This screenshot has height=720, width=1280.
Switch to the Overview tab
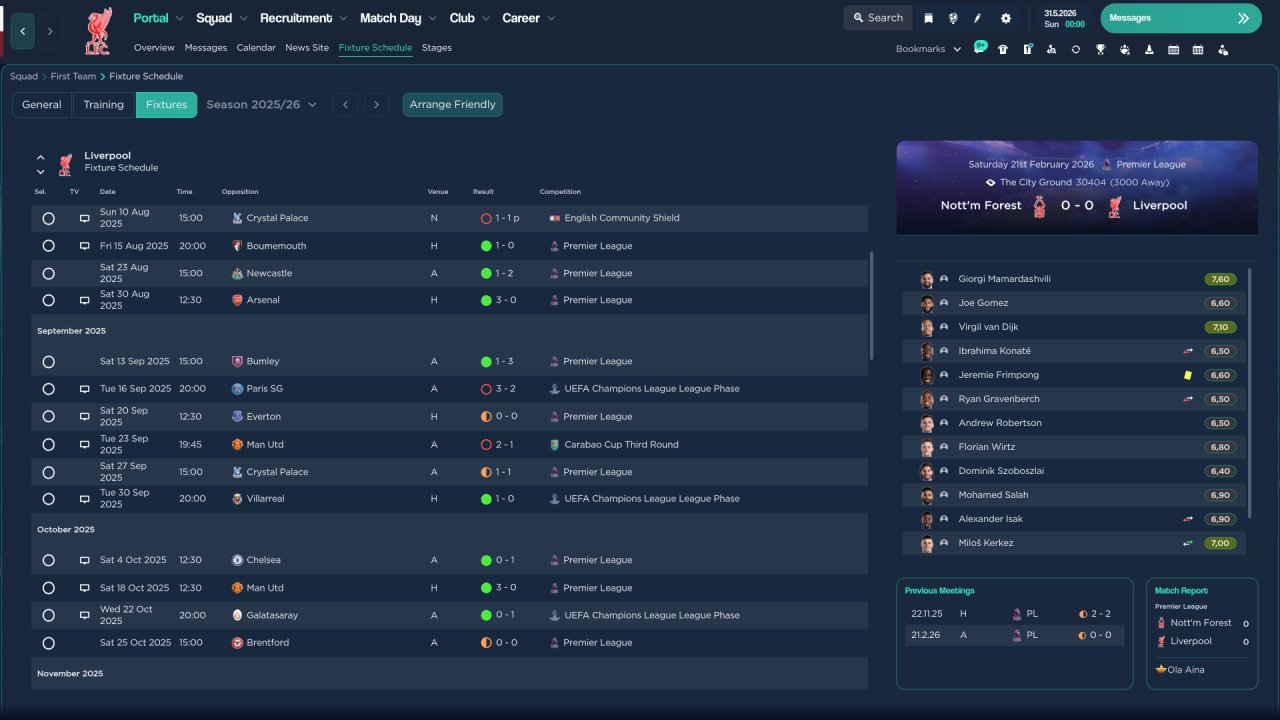click(x=154, y=48)
